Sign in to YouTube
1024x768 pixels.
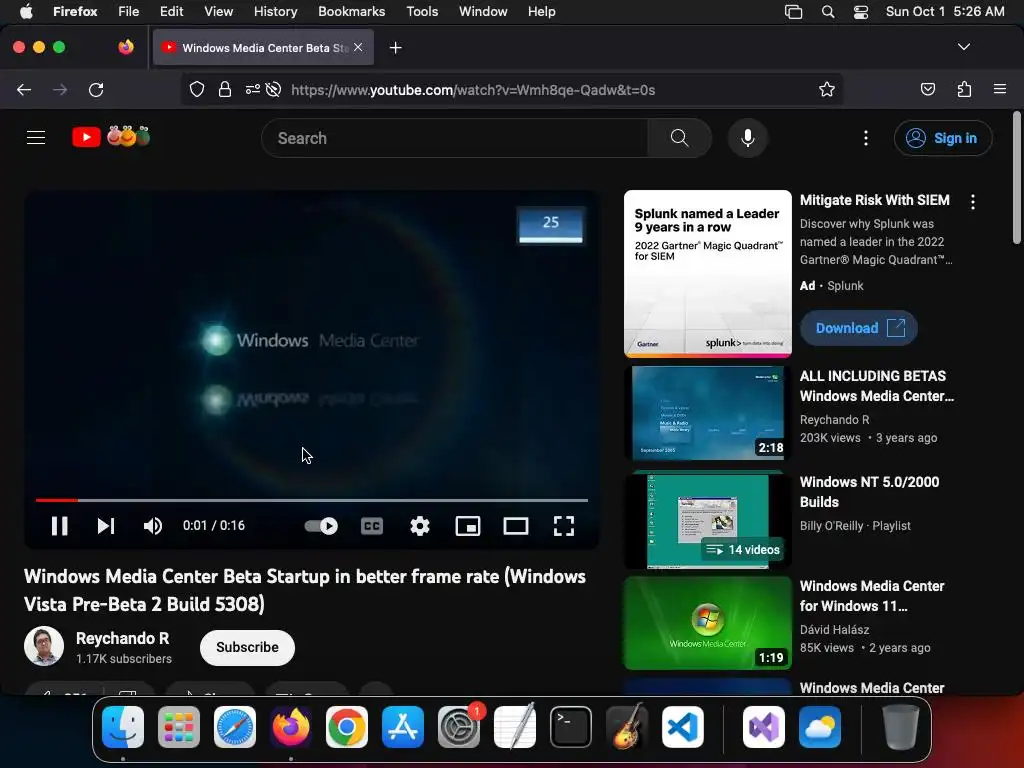942,138
